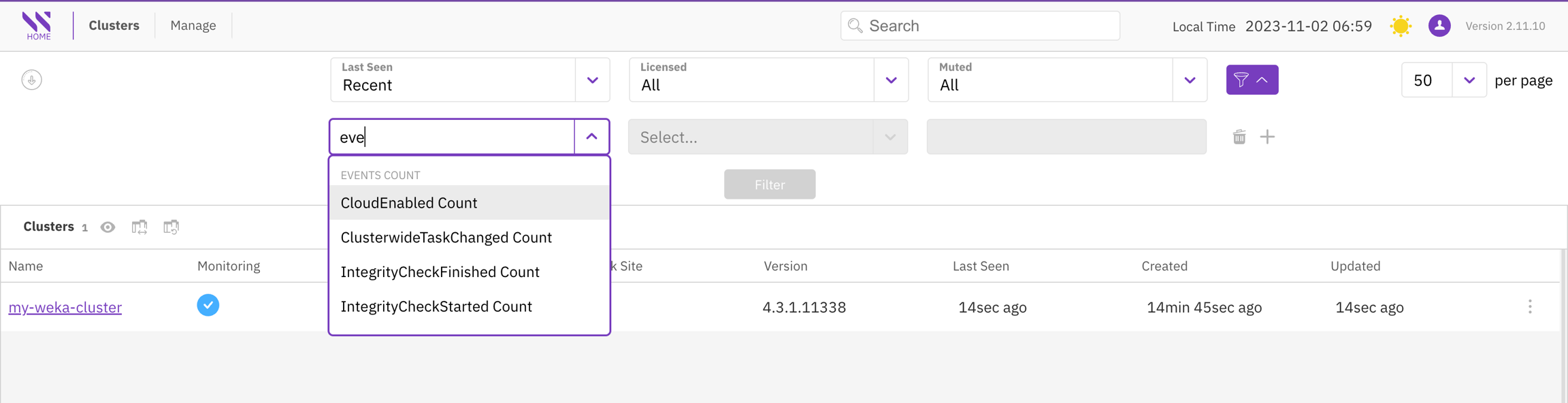
Task: Select CloudEnabled Count option
Action: pos(409,203)
